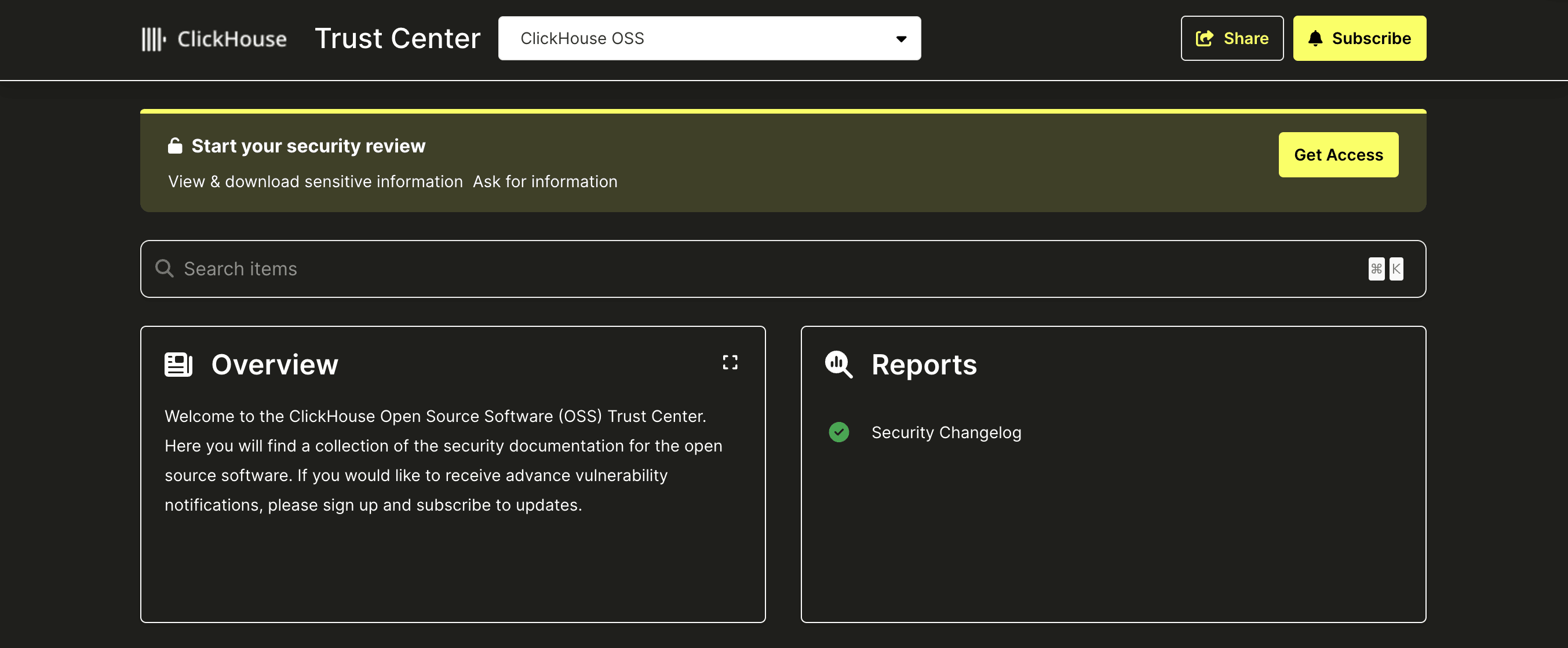This screenshot has width=1568, height=648.
Task: Click the Overview newspaper icon
Action: (178, 364)
